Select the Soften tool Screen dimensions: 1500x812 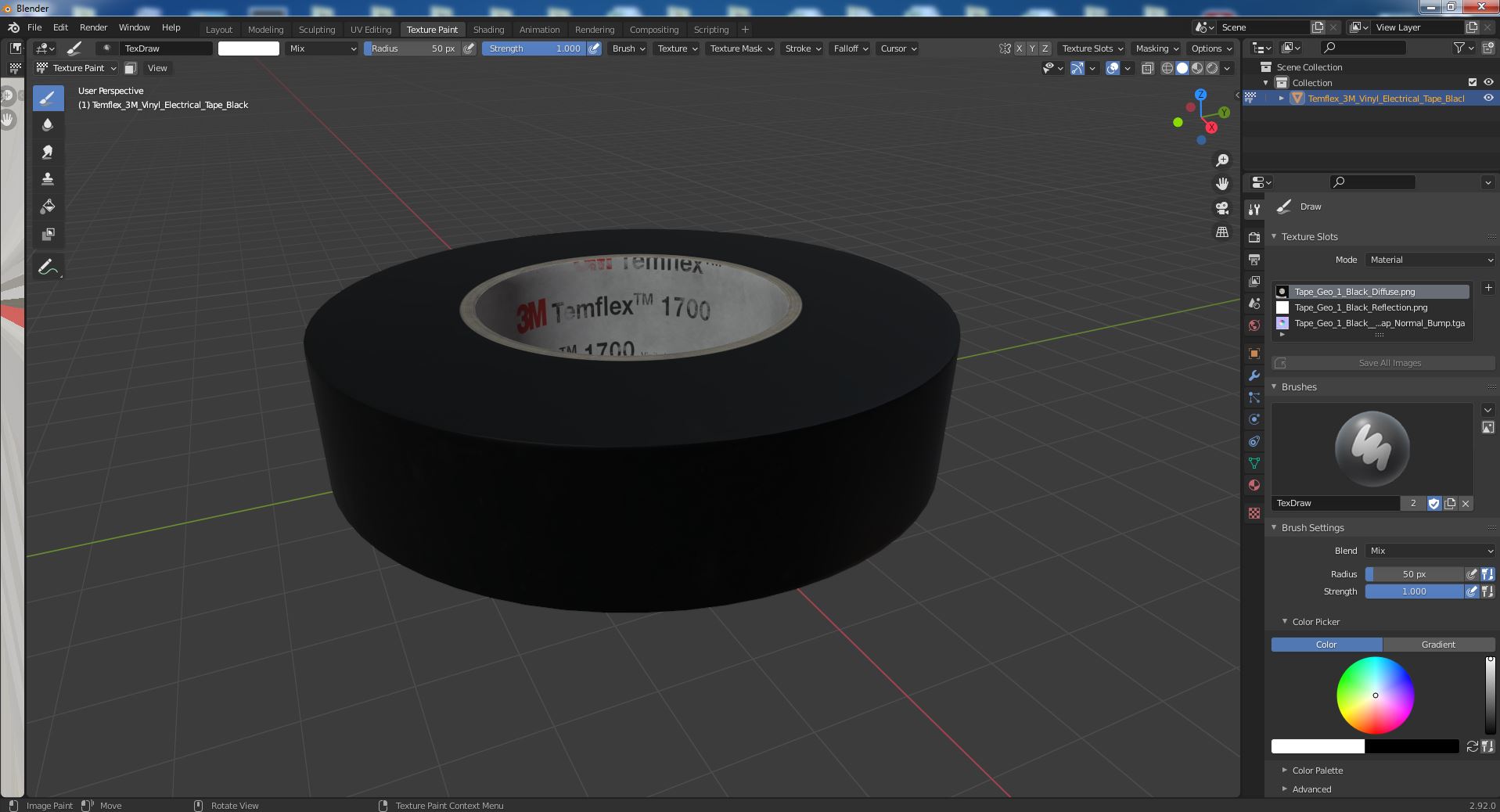(48, 124)
